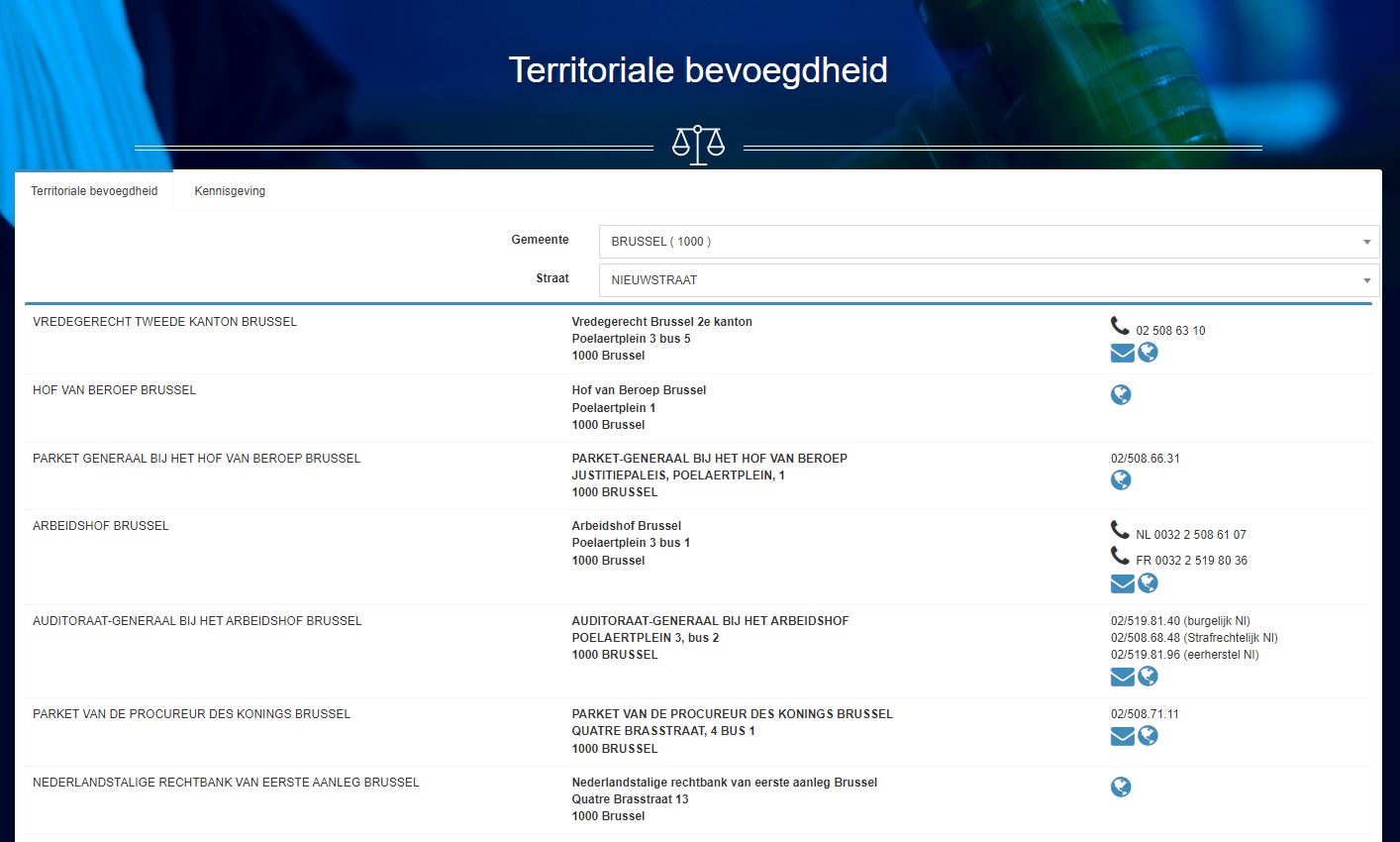The width and height of the screenshot is (1400, 842).
Task: Click the FR 0032 2 519 80 36 phone number
Action: pos(1191,561)
